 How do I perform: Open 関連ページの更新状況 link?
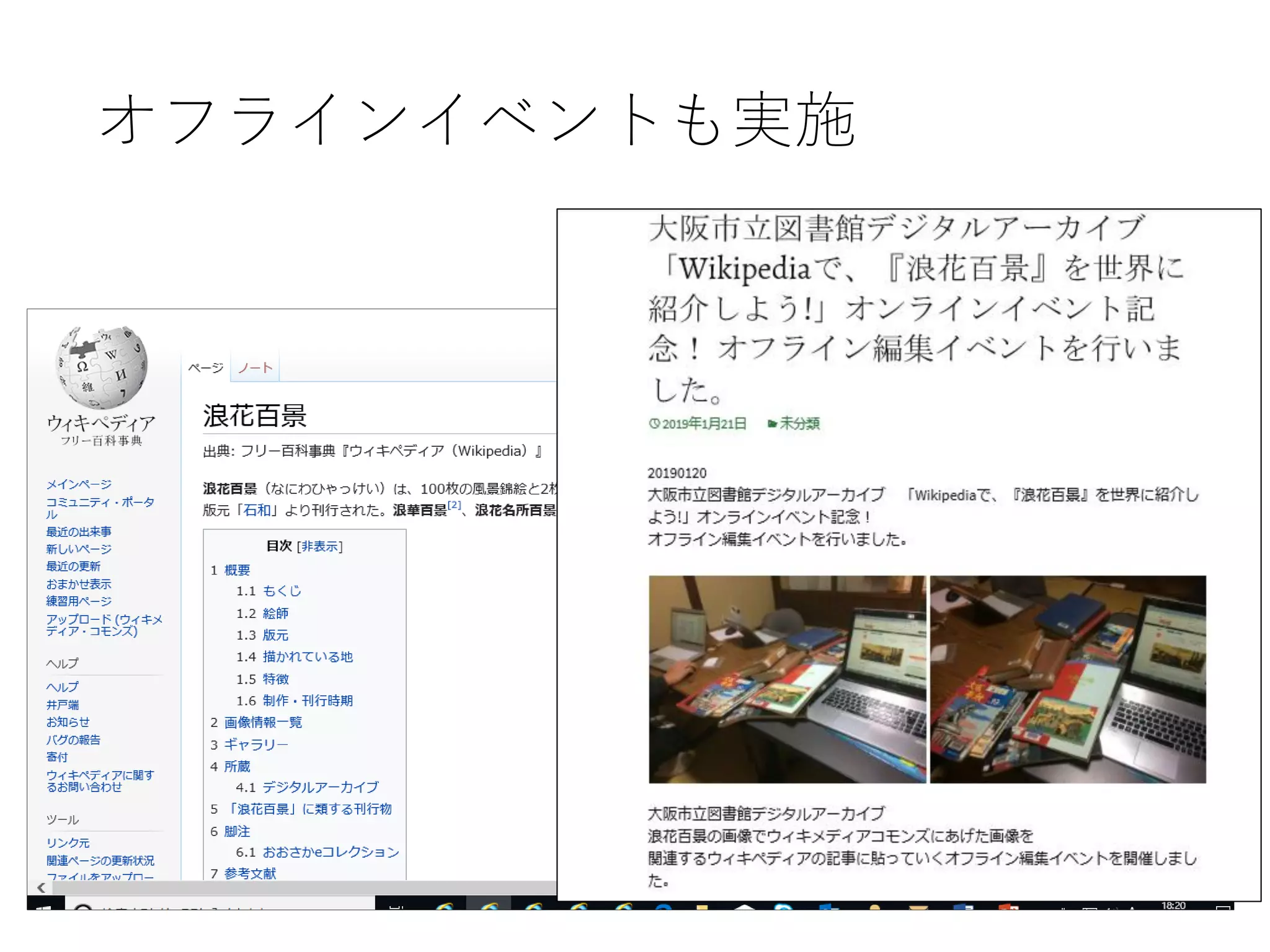(100, 860)
